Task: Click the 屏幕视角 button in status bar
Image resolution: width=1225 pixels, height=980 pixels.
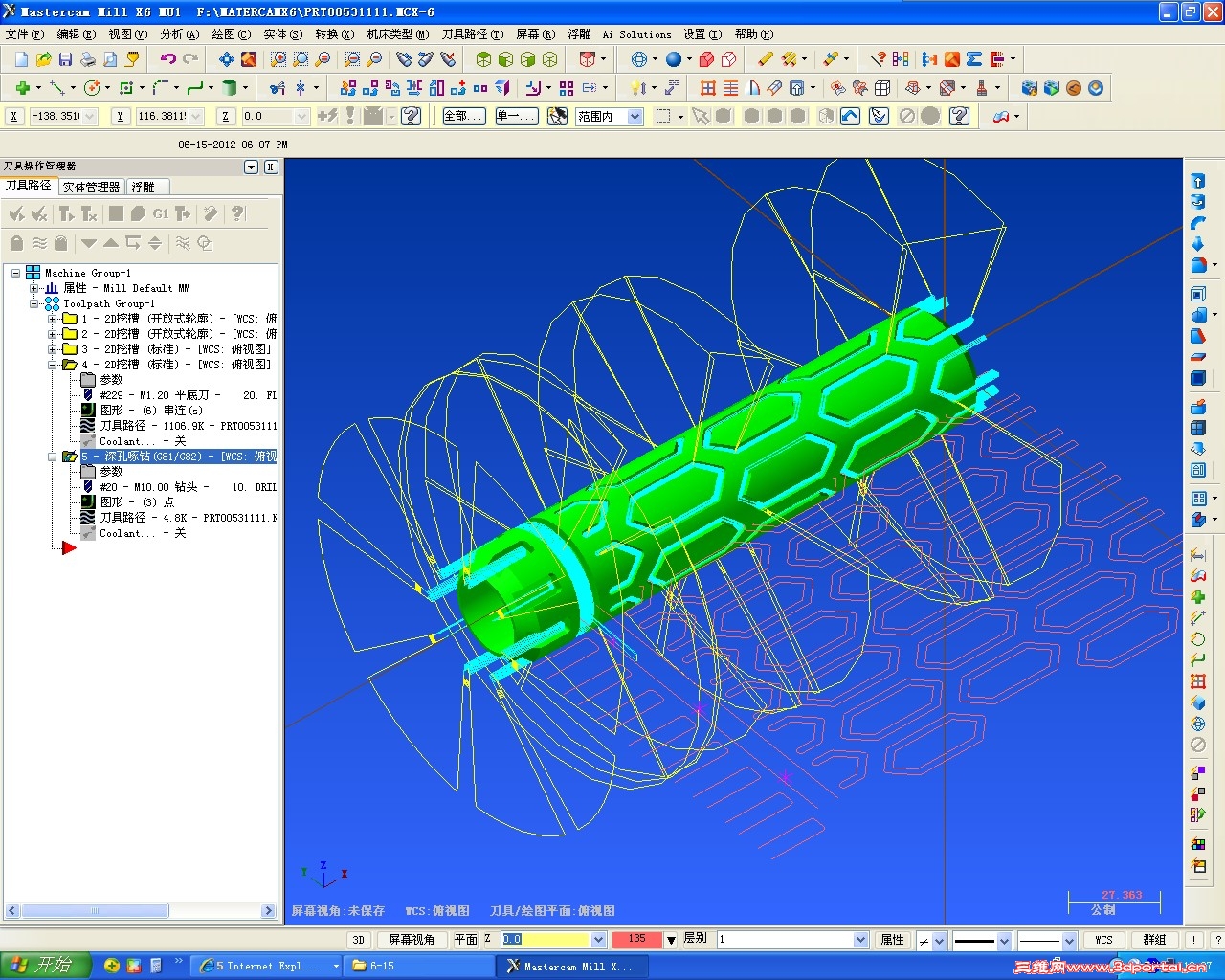Action: [412, 940]
